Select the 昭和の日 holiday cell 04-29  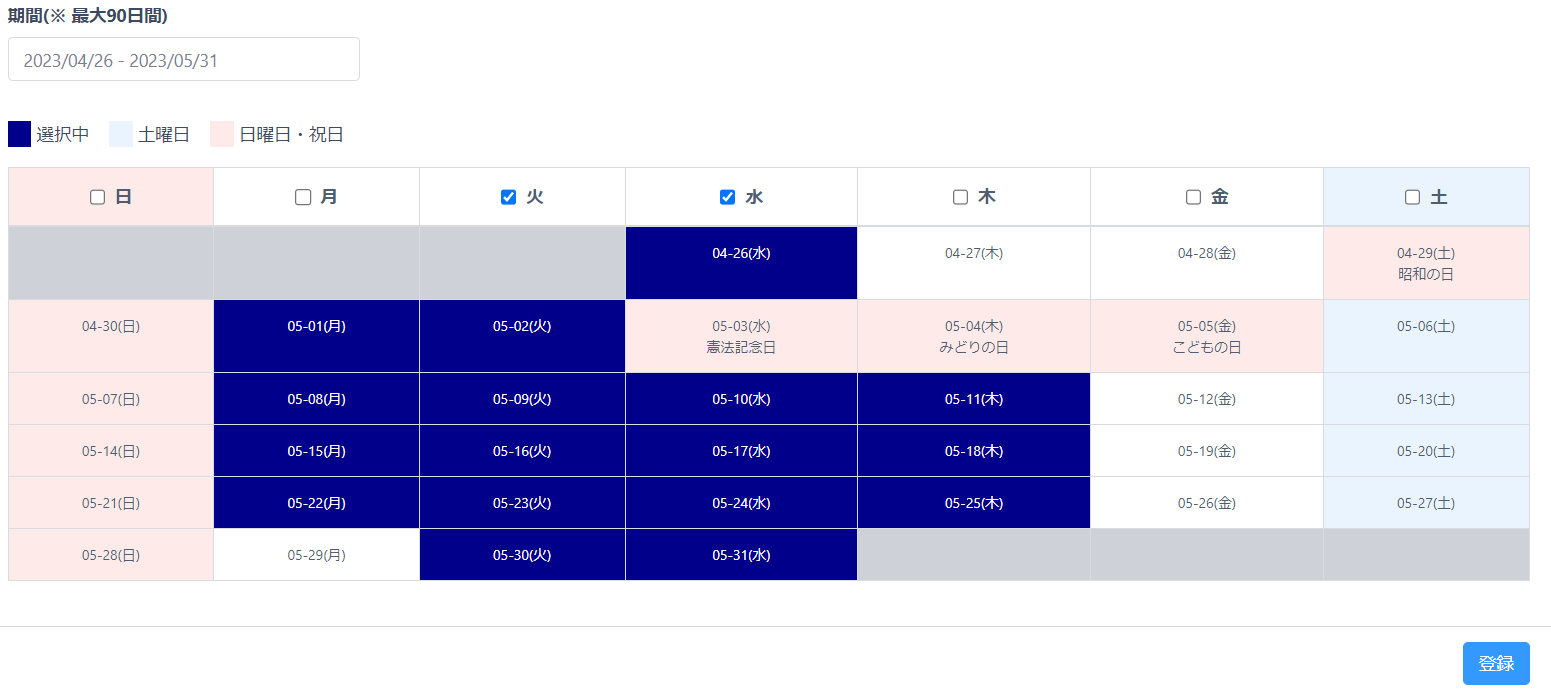click(x=1425, y=263)
